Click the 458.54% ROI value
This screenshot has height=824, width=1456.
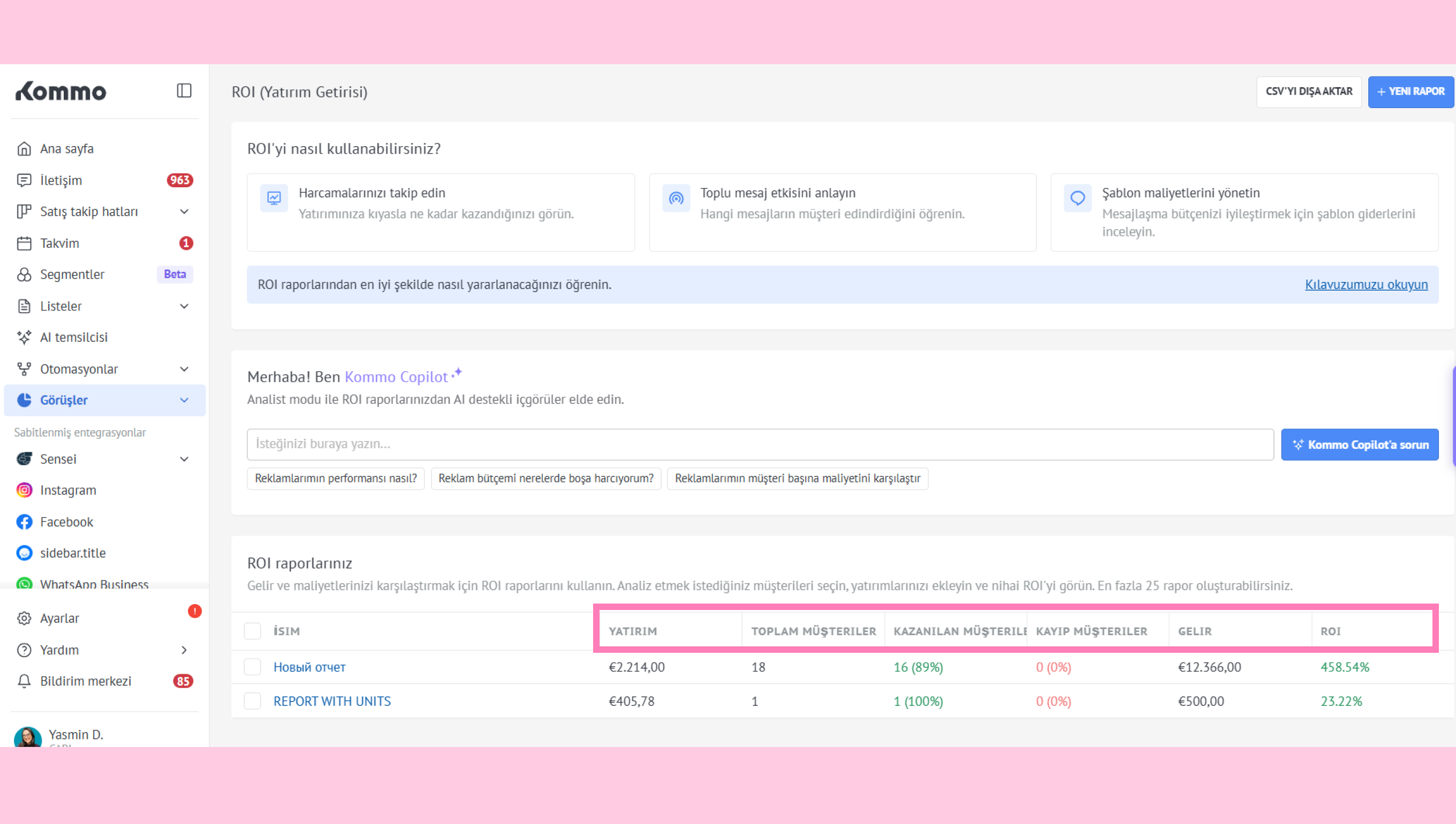(x=1345, y=667)
